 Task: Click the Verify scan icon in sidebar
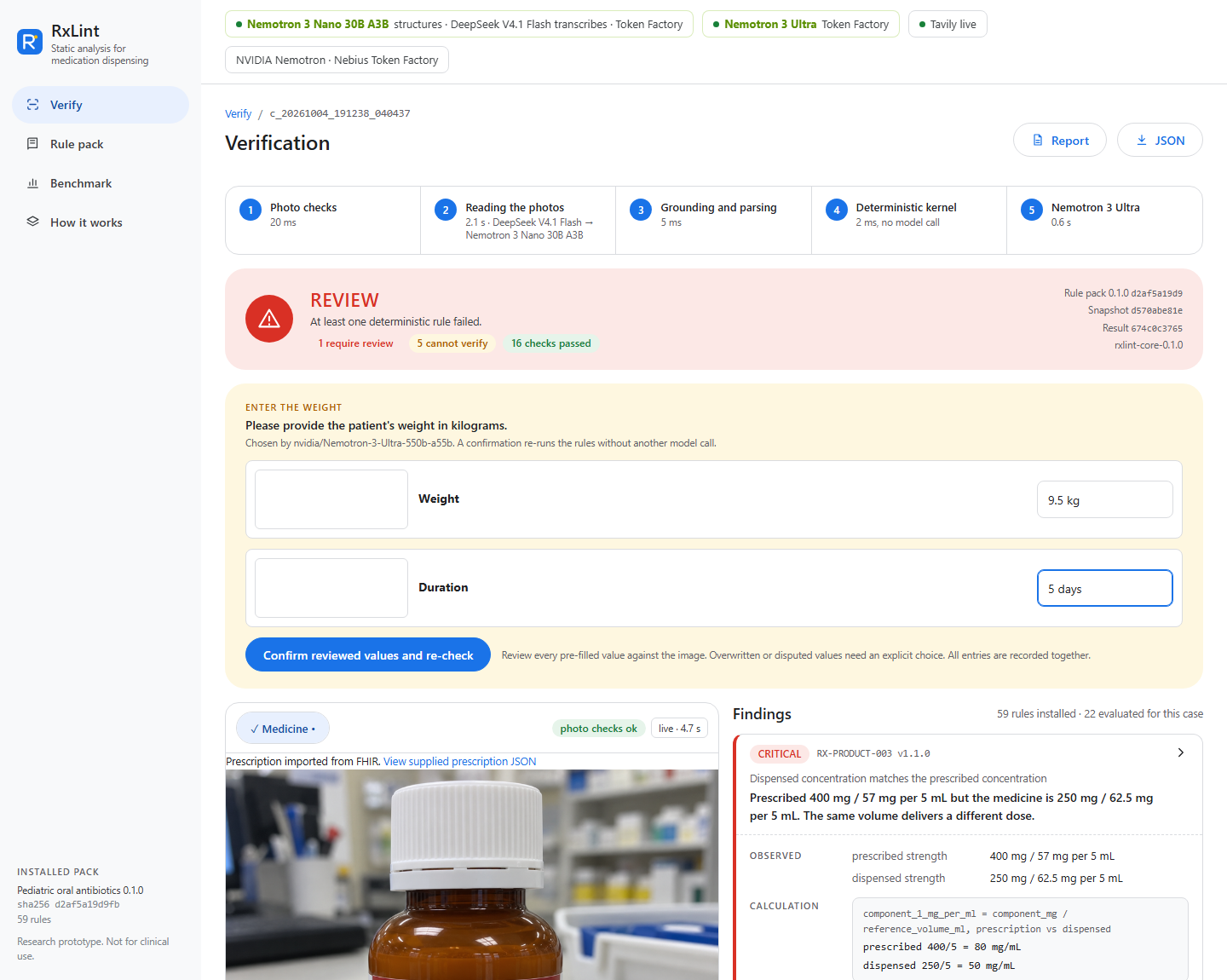[x=33, y=105]
